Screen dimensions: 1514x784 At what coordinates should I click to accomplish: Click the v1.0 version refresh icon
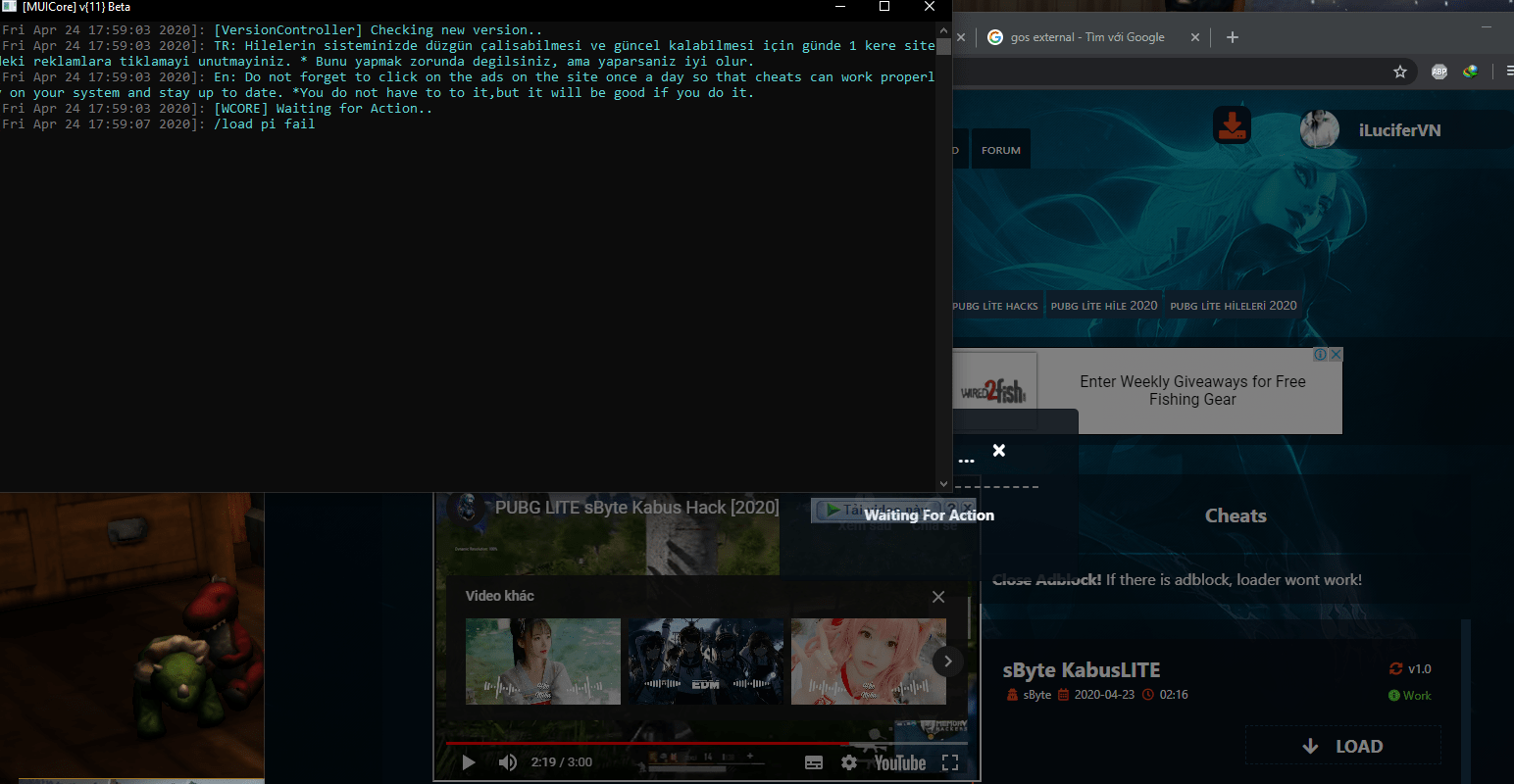click(x=1395, y=668)
